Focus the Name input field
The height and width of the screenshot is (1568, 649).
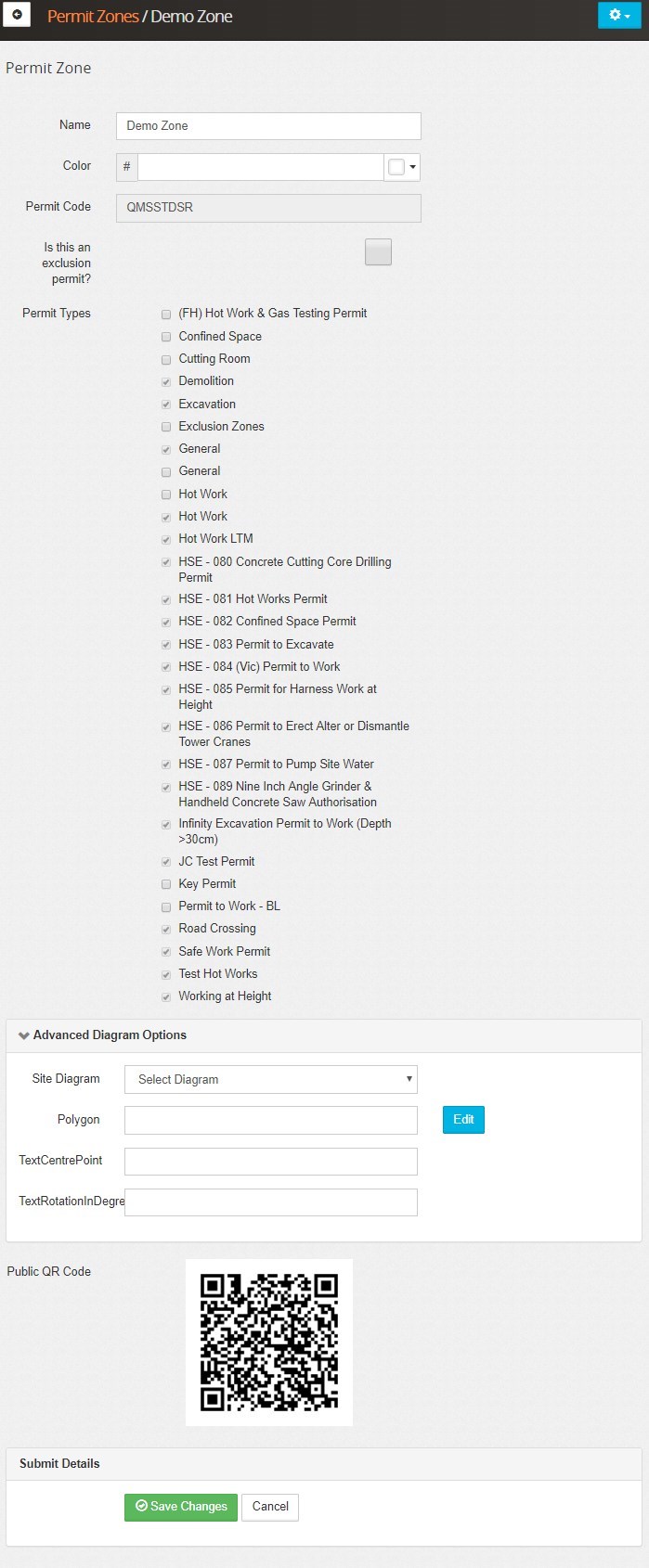tap(268, 126)
